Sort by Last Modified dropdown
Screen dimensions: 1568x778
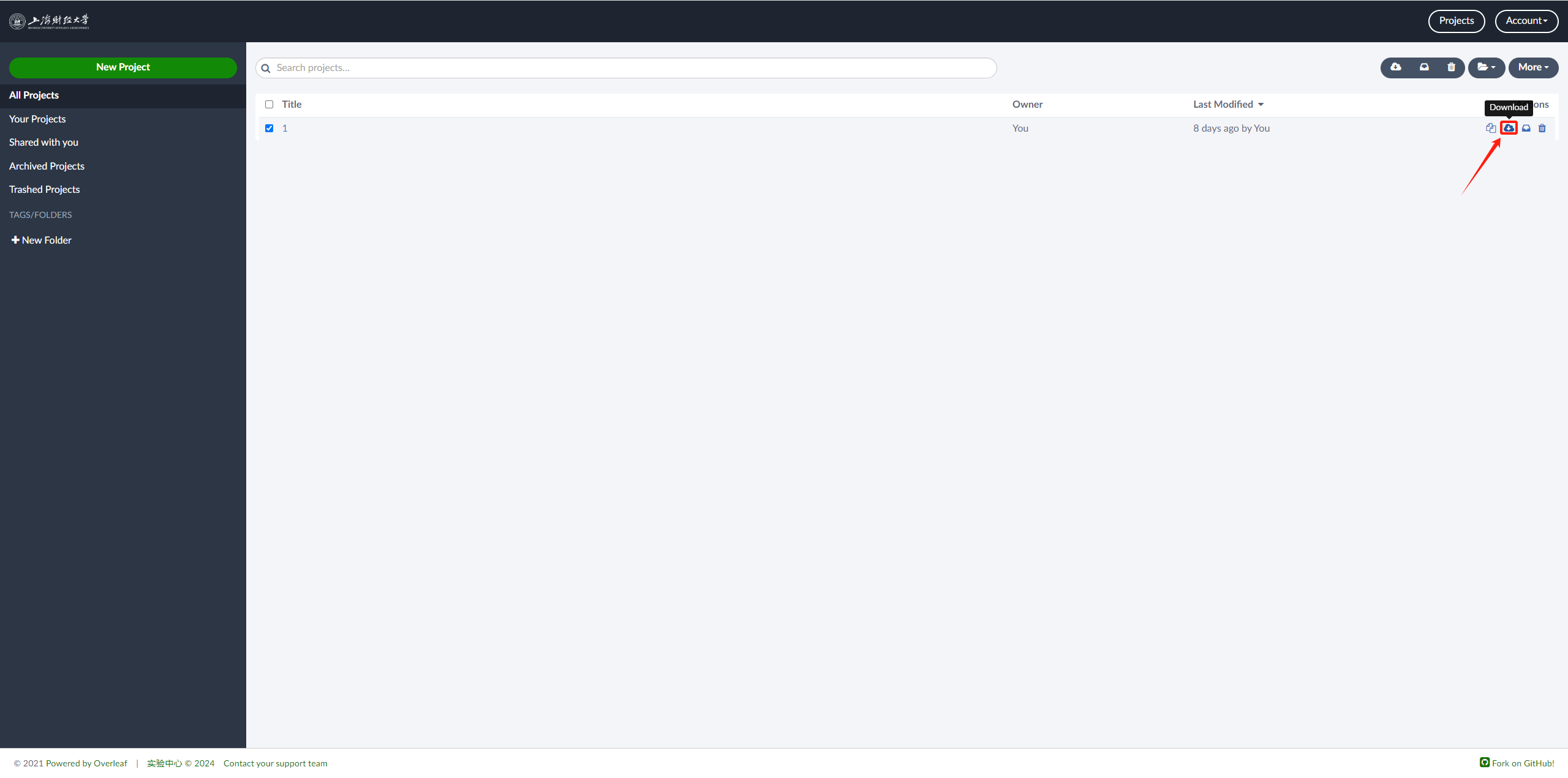point(1229,104)
